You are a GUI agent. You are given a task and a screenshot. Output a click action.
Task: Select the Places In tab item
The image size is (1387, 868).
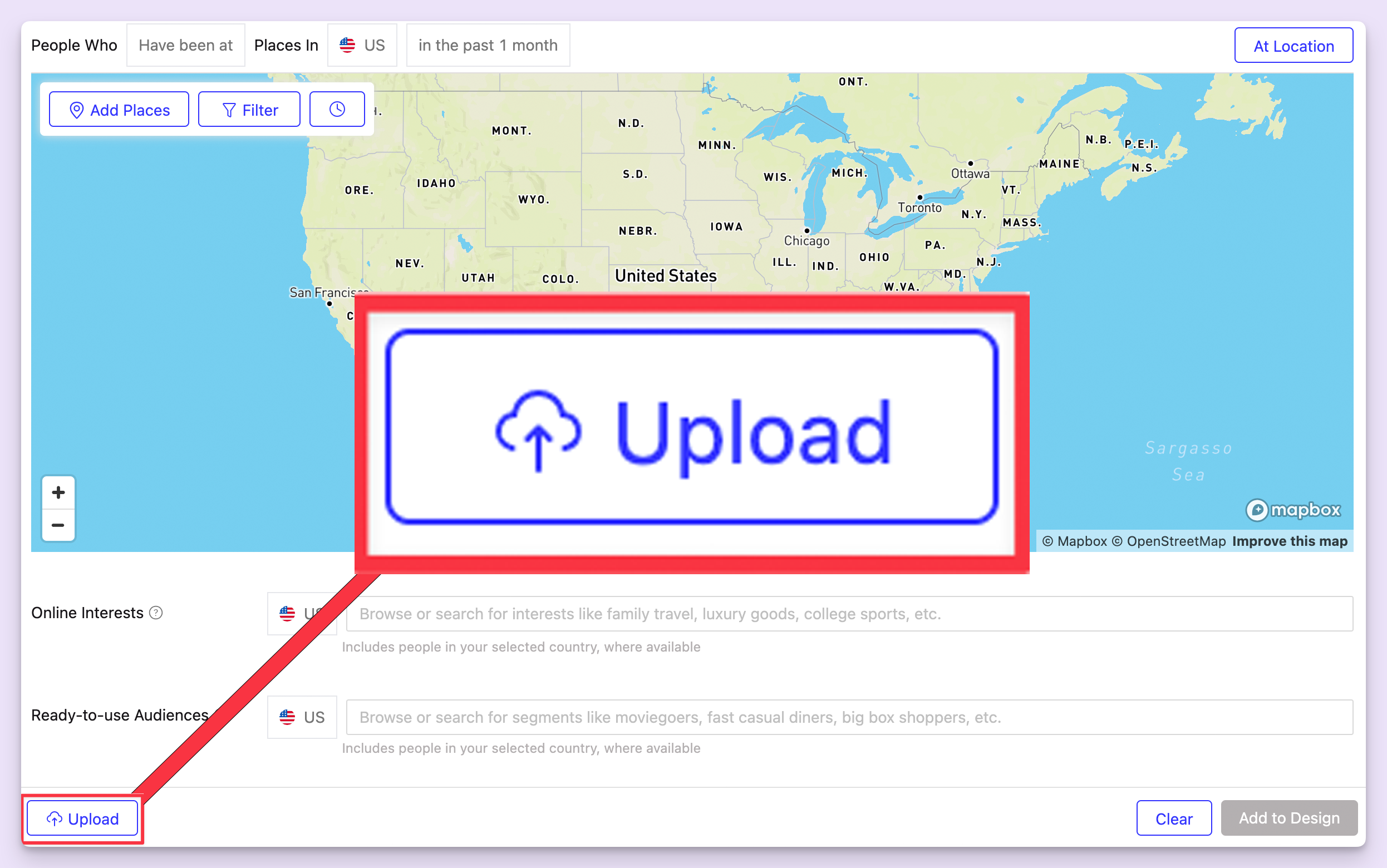click(285, 45)
